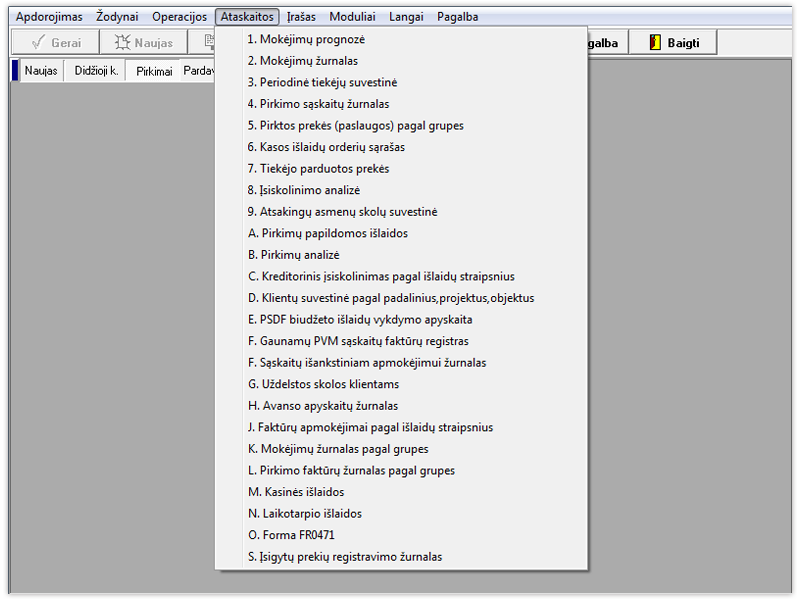800x600 pixels.
Task: Select A. Pirkimų papildomos išlaidos
Action: (x=401, y=233)
